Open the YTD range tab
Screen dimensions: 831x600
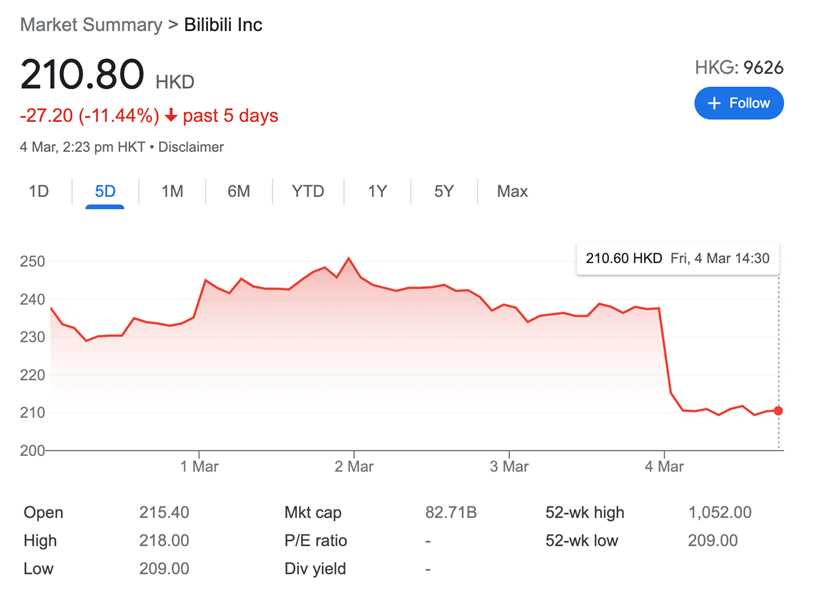pyautogui.click(x=308, y=191)
